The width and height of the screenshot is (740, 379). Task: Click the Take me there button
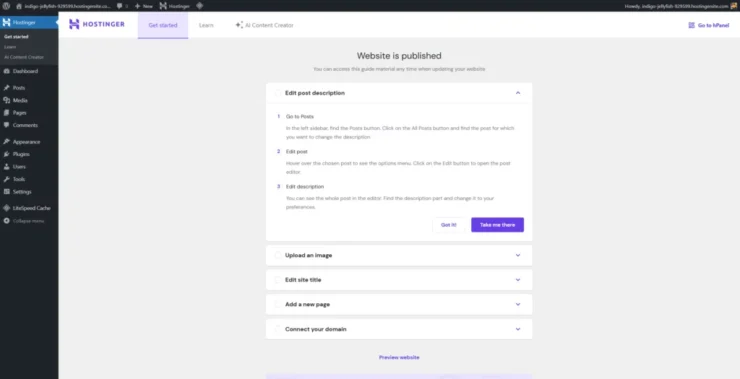(497, 225)
